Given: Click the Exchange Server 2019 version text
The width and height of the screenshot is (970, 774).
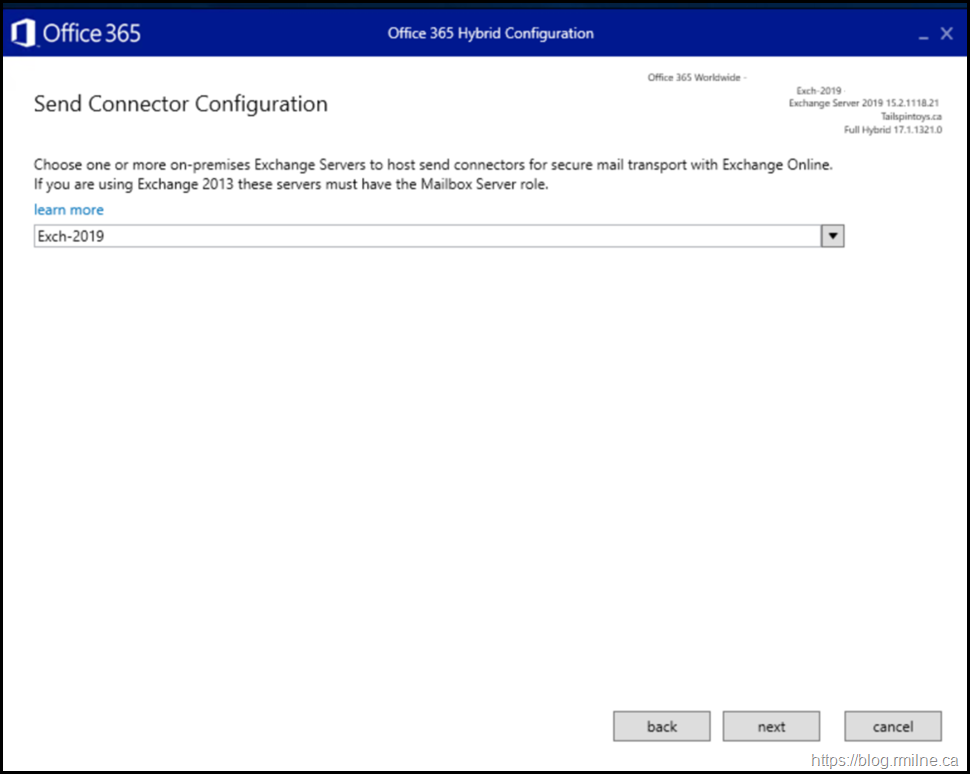Looking at the screenshot, I should (x=864, y=103).
